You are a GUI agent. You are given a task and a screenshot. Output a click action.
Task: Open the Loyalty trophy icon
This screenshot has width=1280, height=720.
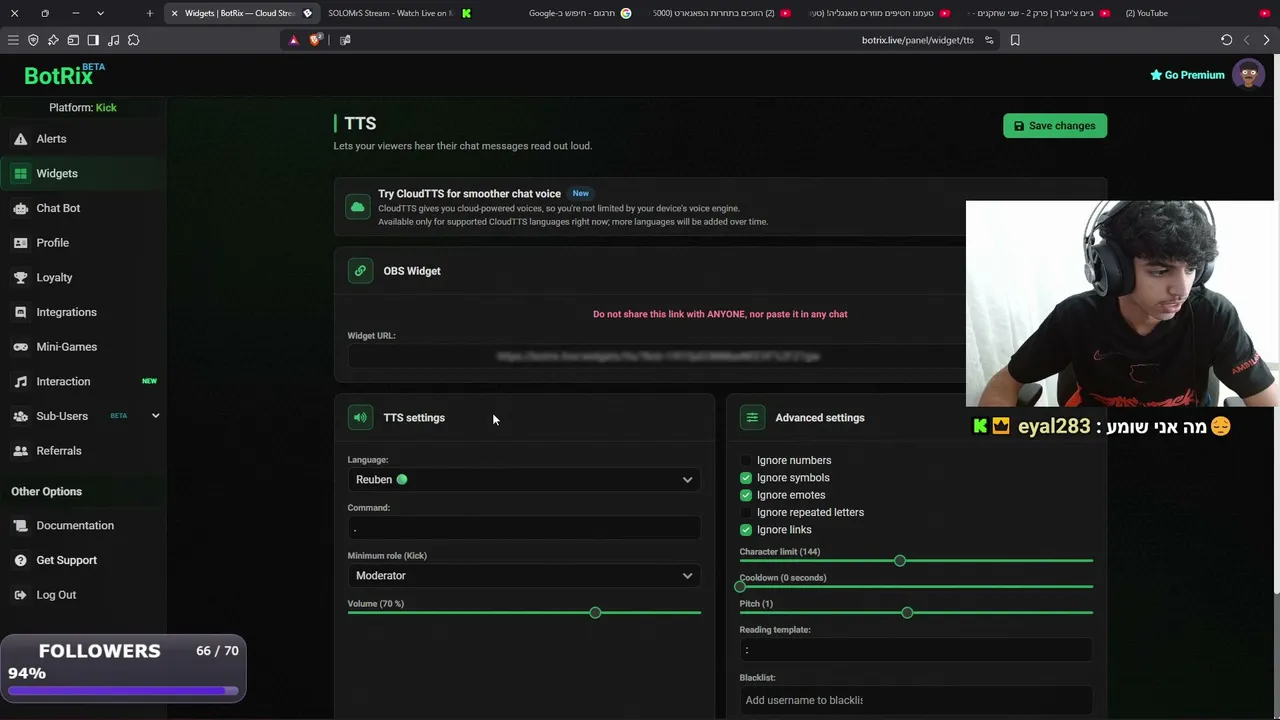click(20, 278)
